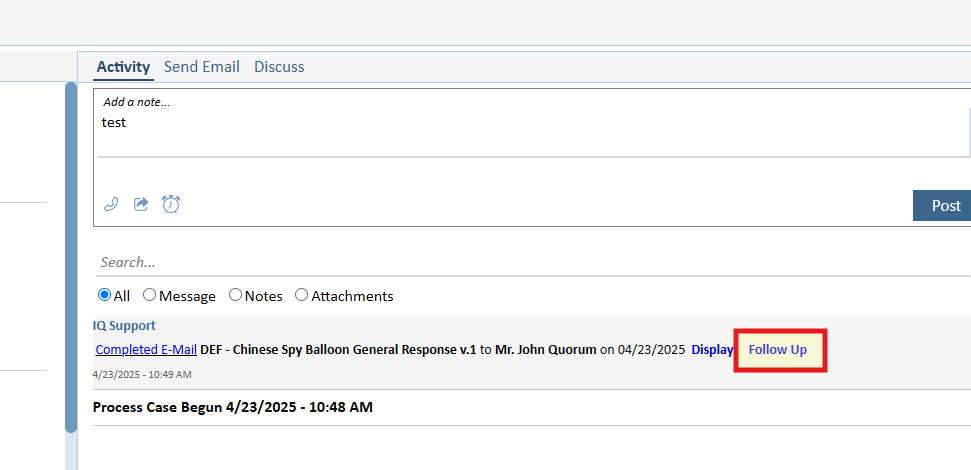Click the phone call icon under note
The height and width of the screenshot is (470, 971).
pyautogui.click(x=111, y=204)
